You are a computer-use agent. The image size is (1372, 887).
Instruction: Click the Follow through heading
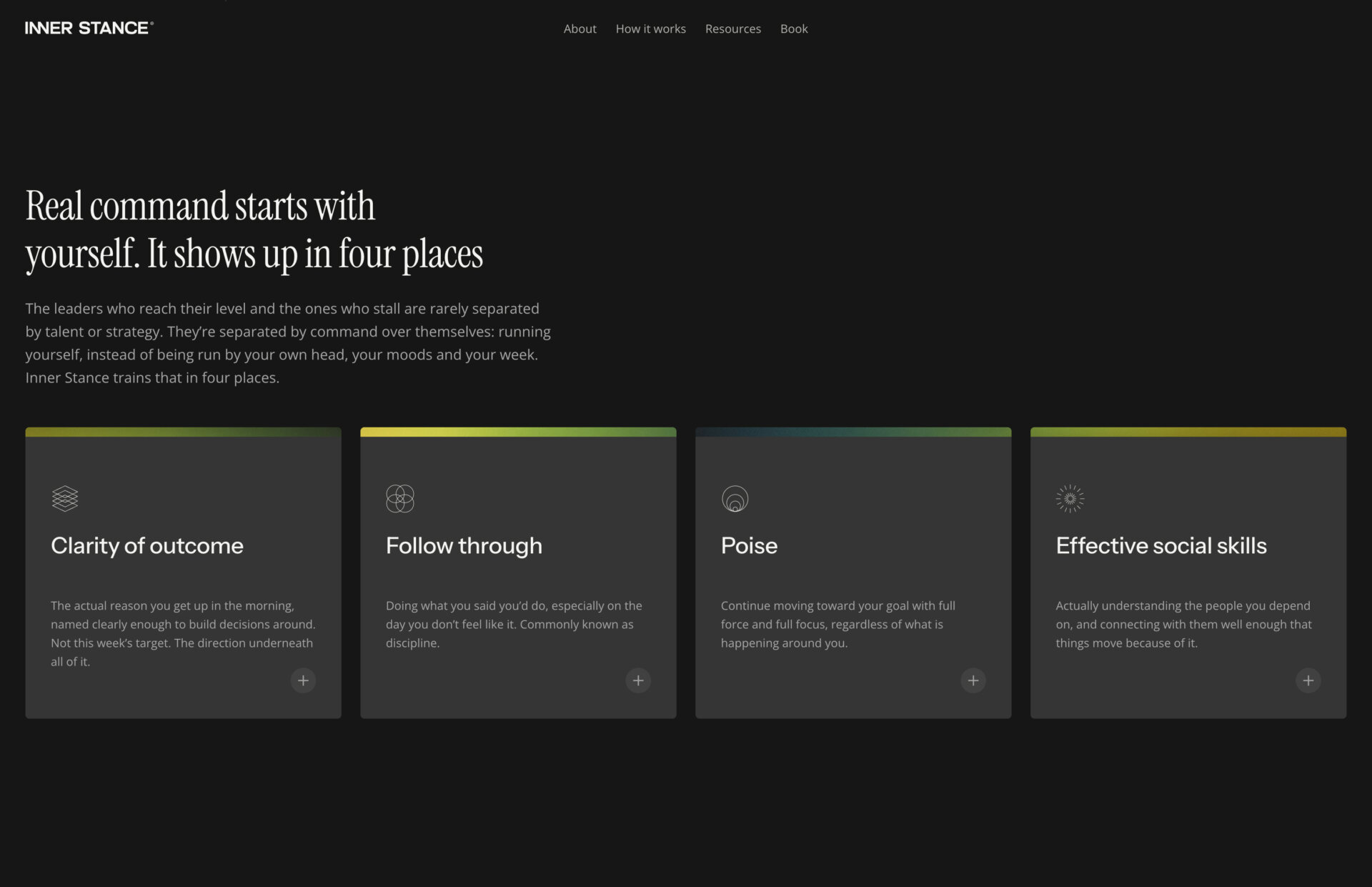tap(464, 545)
